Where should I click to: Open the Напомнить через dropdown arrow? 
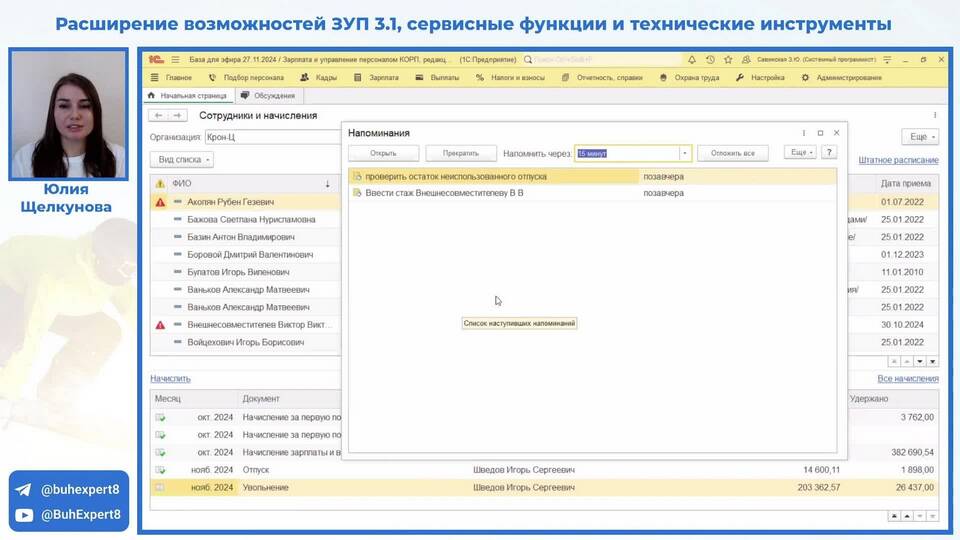685,153
